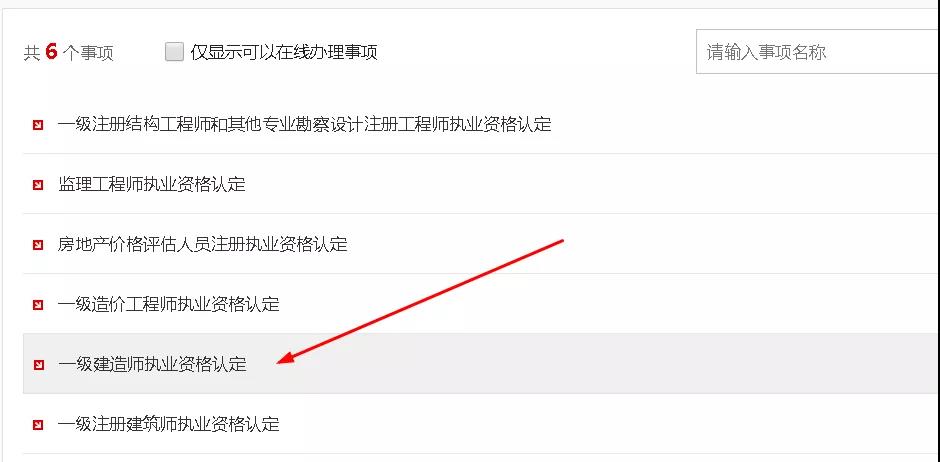Open the 一级造价工程师执业资格认定 link
940x462 pixels.
(x=168, y=304)
